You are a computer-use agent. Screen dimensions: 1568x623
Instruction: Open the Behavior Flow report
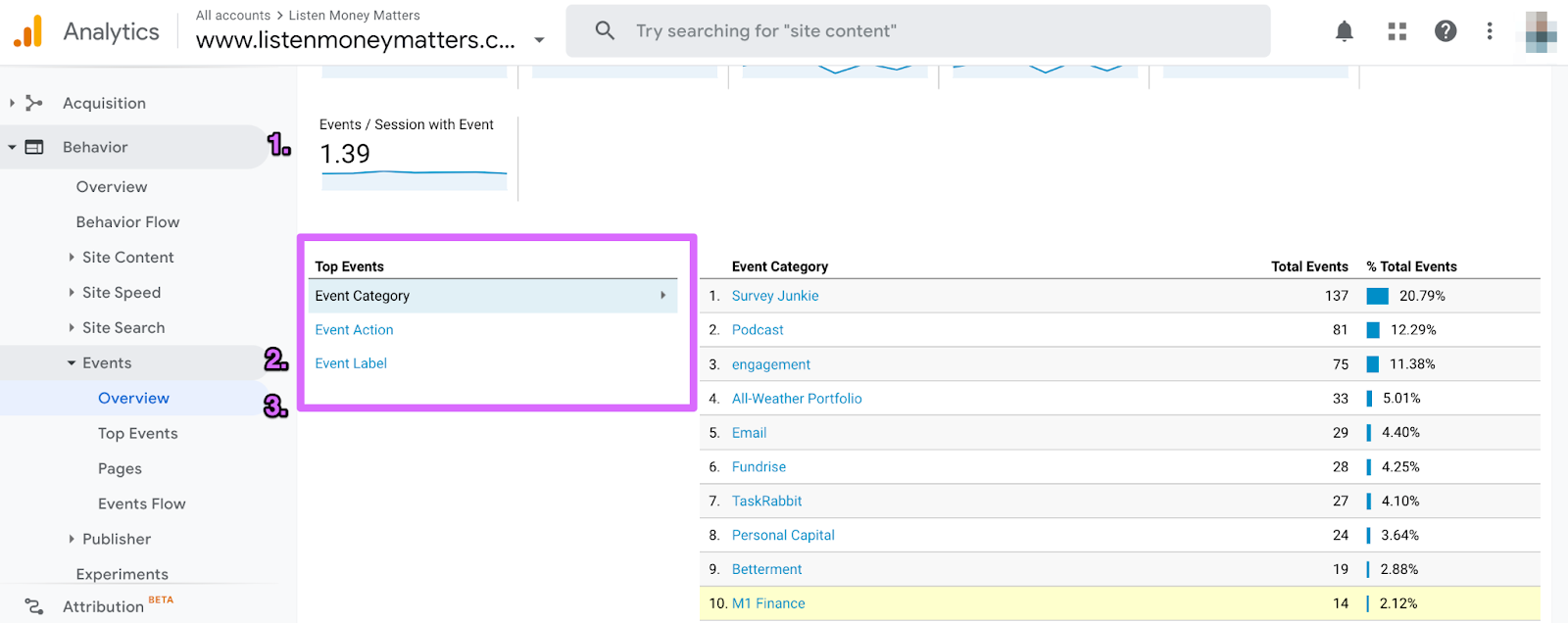tap(128, 222)
